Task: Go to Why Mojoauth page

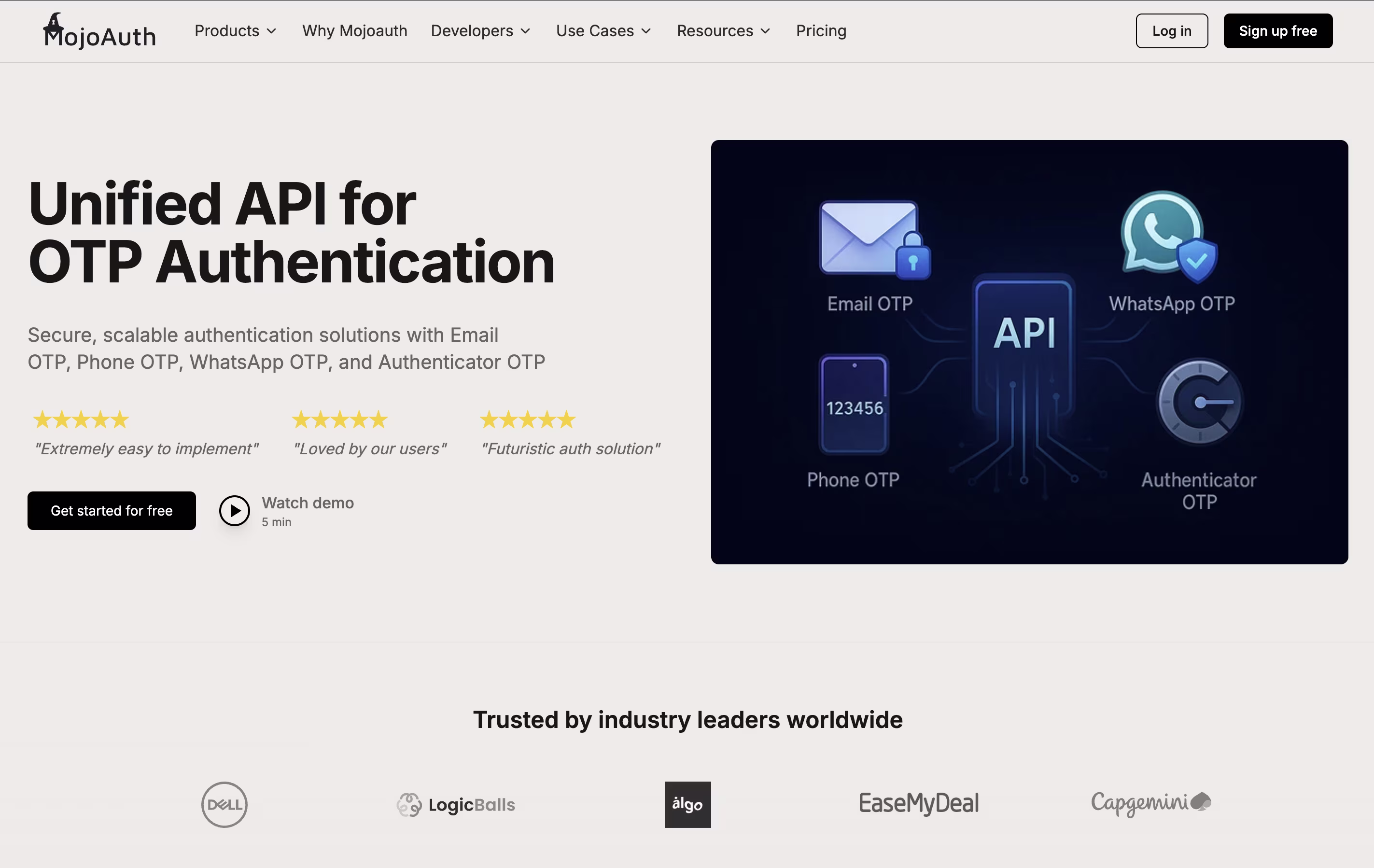Action: point(354,31)
